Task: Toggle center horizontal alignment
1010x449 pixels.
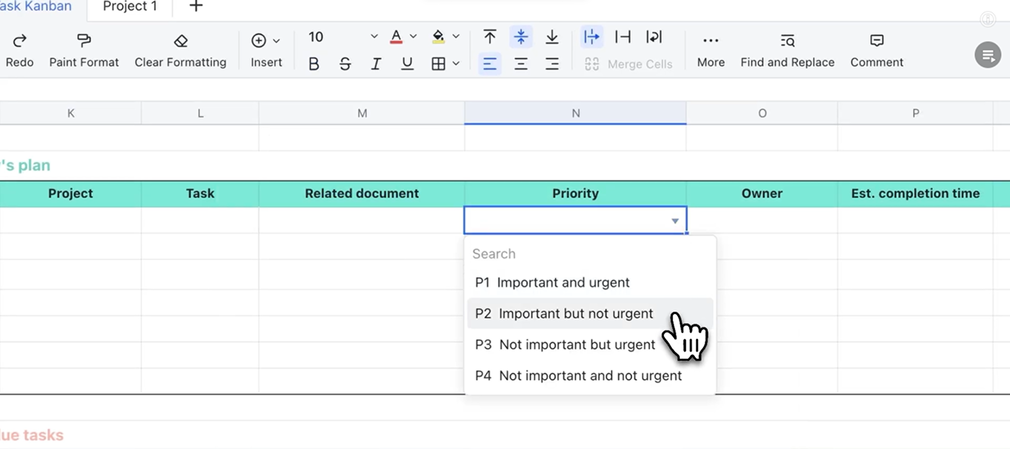Action: pyautogui.click(x=521, y=64)
